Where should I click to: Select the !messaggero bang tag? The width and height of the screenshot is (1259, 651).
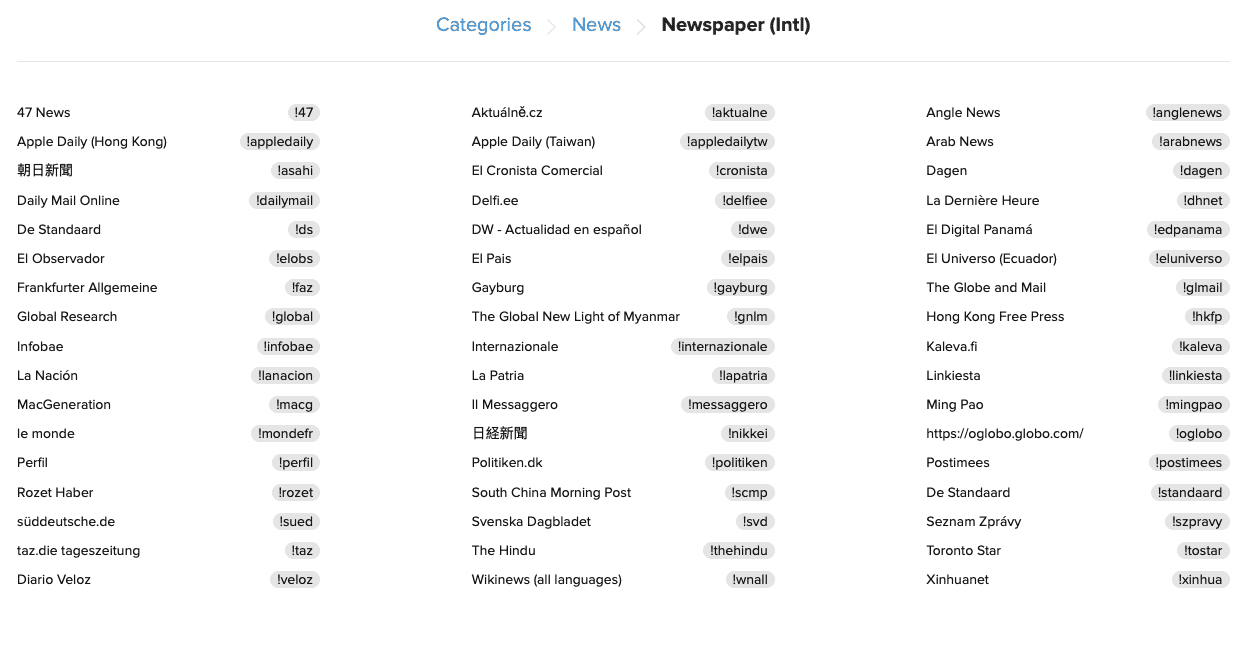(x=728, y=405)
